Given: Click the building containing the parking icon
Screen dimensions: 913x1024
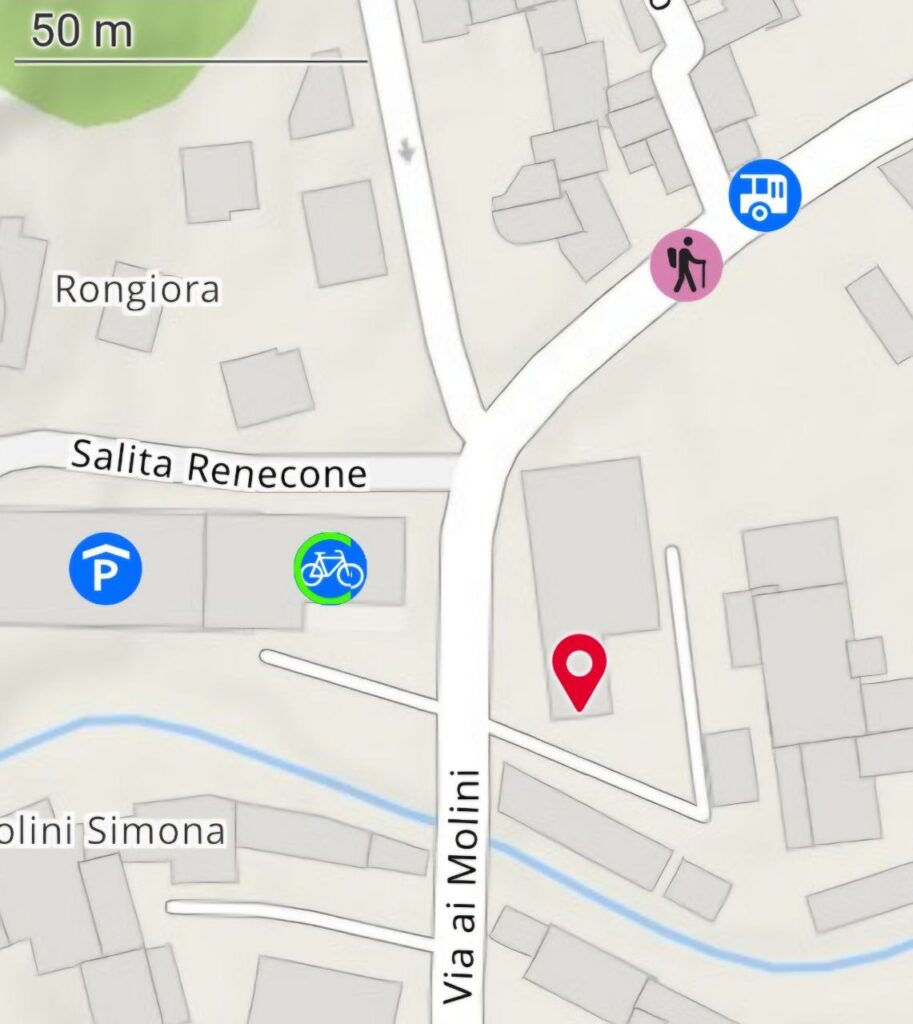Looking at the screenshot, I should click(101, 568).
